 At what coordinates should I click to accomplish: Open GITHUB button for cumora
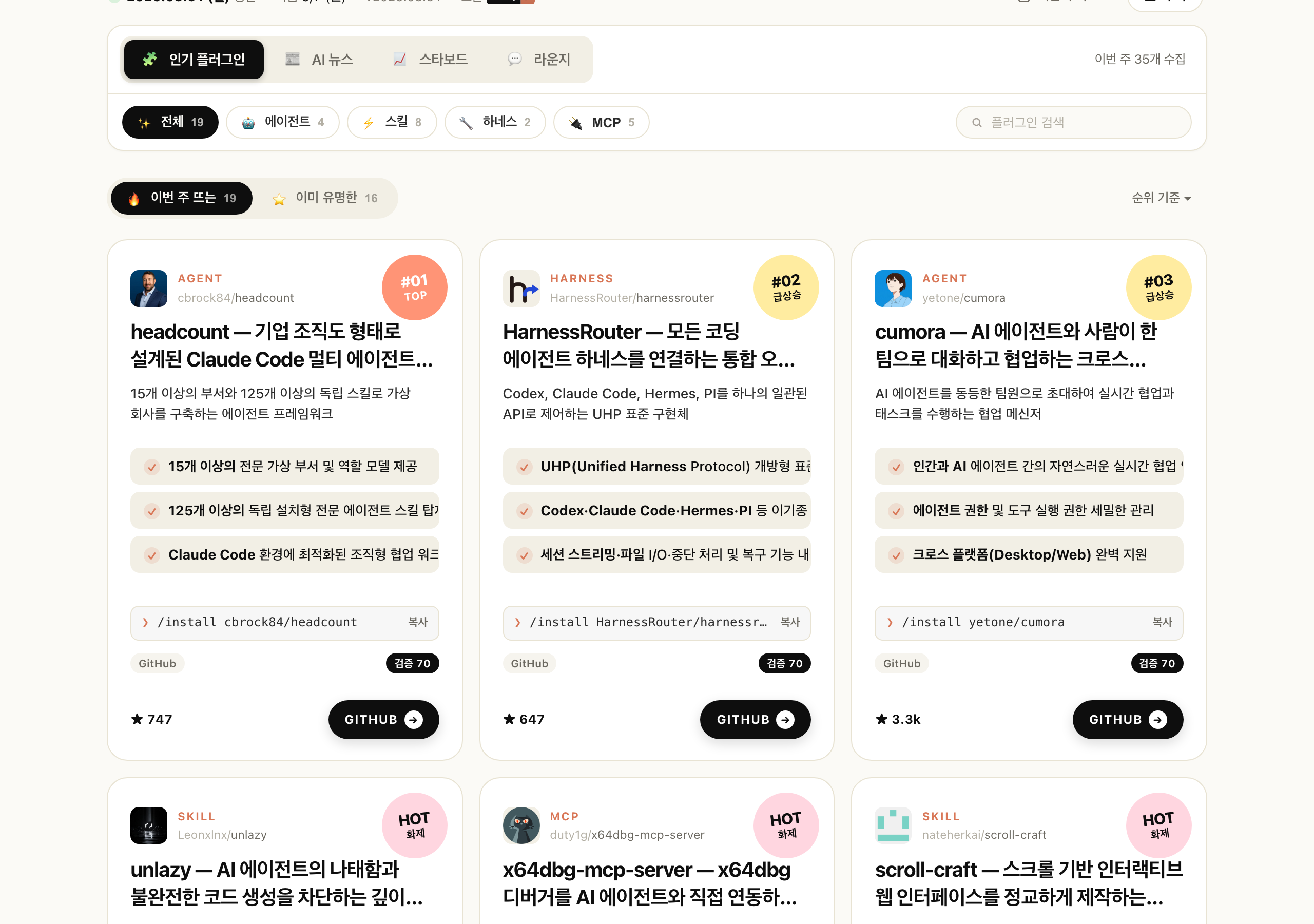(1128, 720)
